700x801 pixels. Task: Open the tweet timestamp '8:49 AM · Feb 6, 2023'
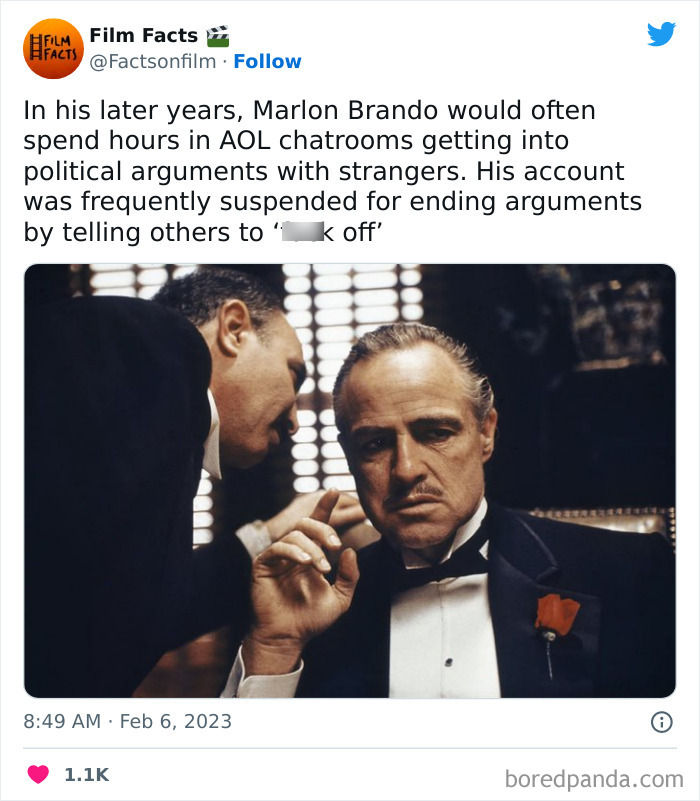(x=126, y=720)
